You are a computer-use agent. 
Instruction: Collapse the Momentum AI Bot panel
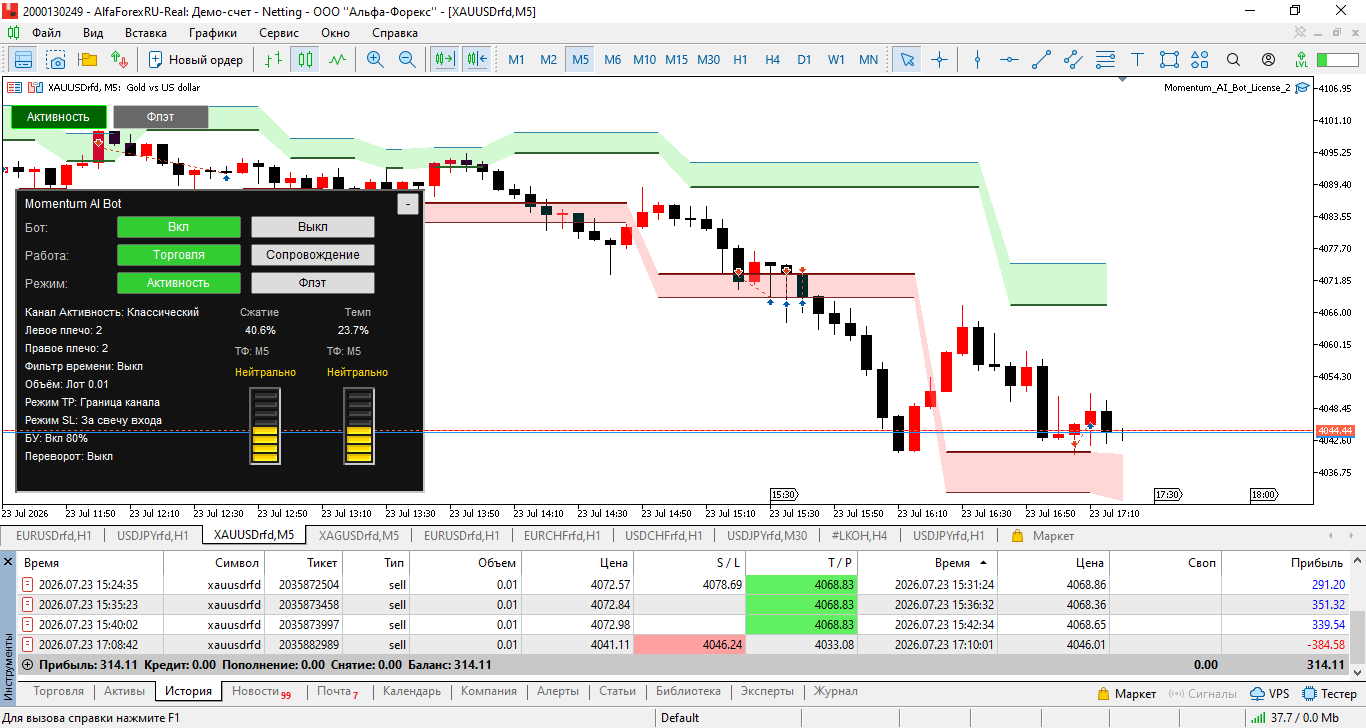tap(408, 204)
